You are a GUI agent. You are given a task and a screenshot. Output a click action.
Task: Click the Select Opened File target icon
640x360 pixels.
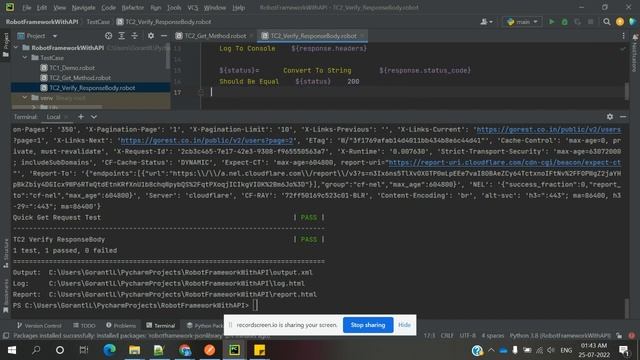[x=108, y=36]
